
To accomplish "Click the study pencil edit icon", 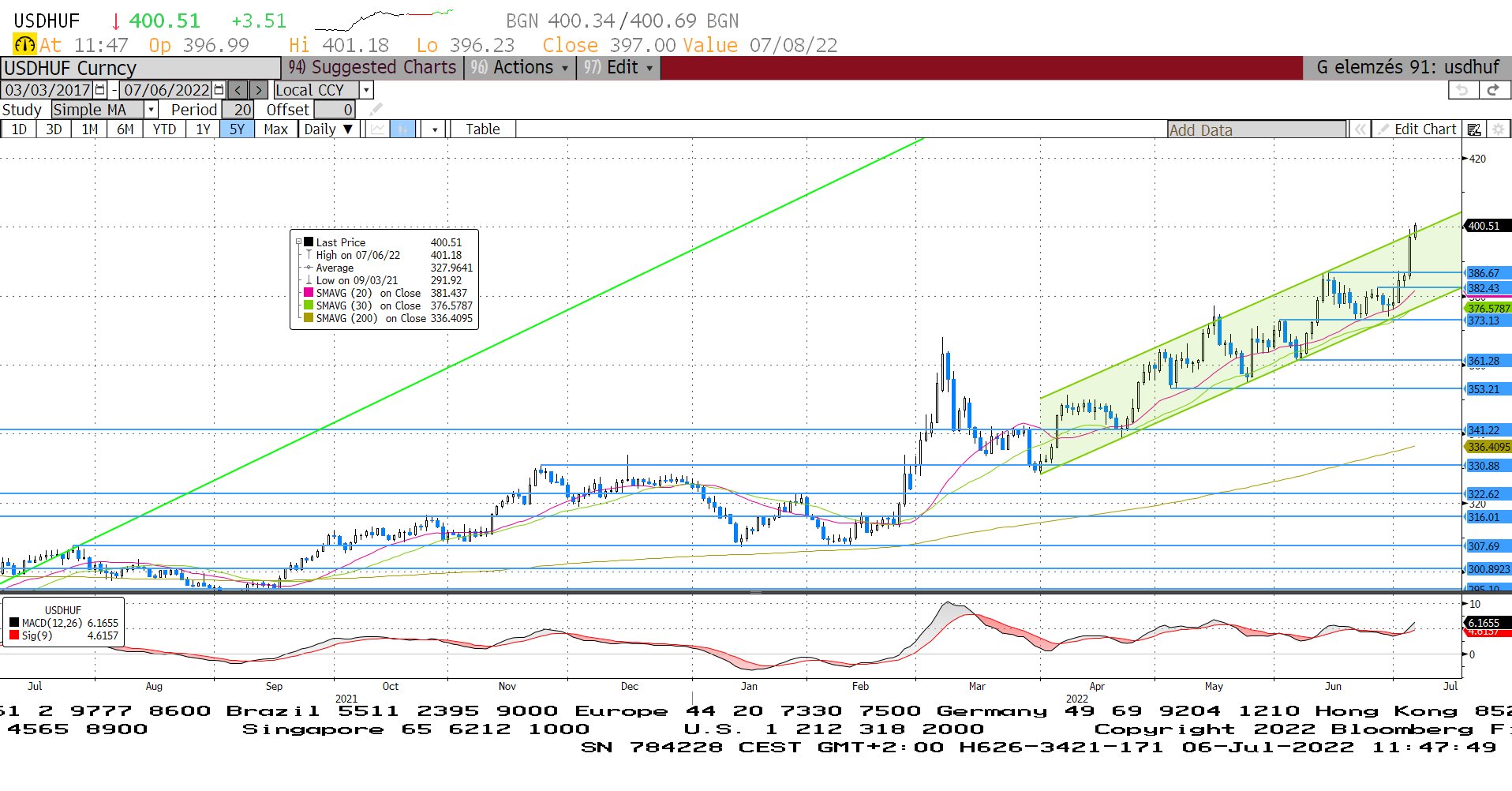I will pyautogui.click(x=376, y=110).
